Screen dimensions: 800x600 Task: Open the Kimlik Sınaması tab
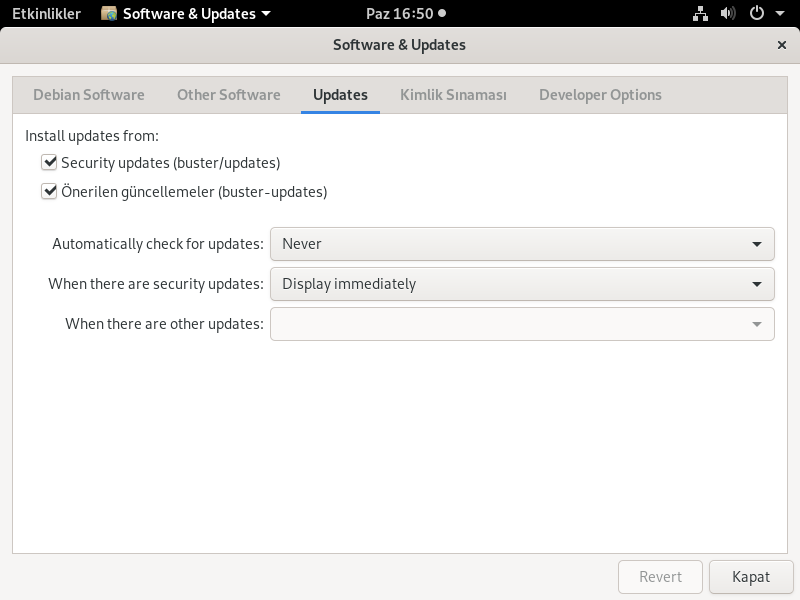pos(453,95)
